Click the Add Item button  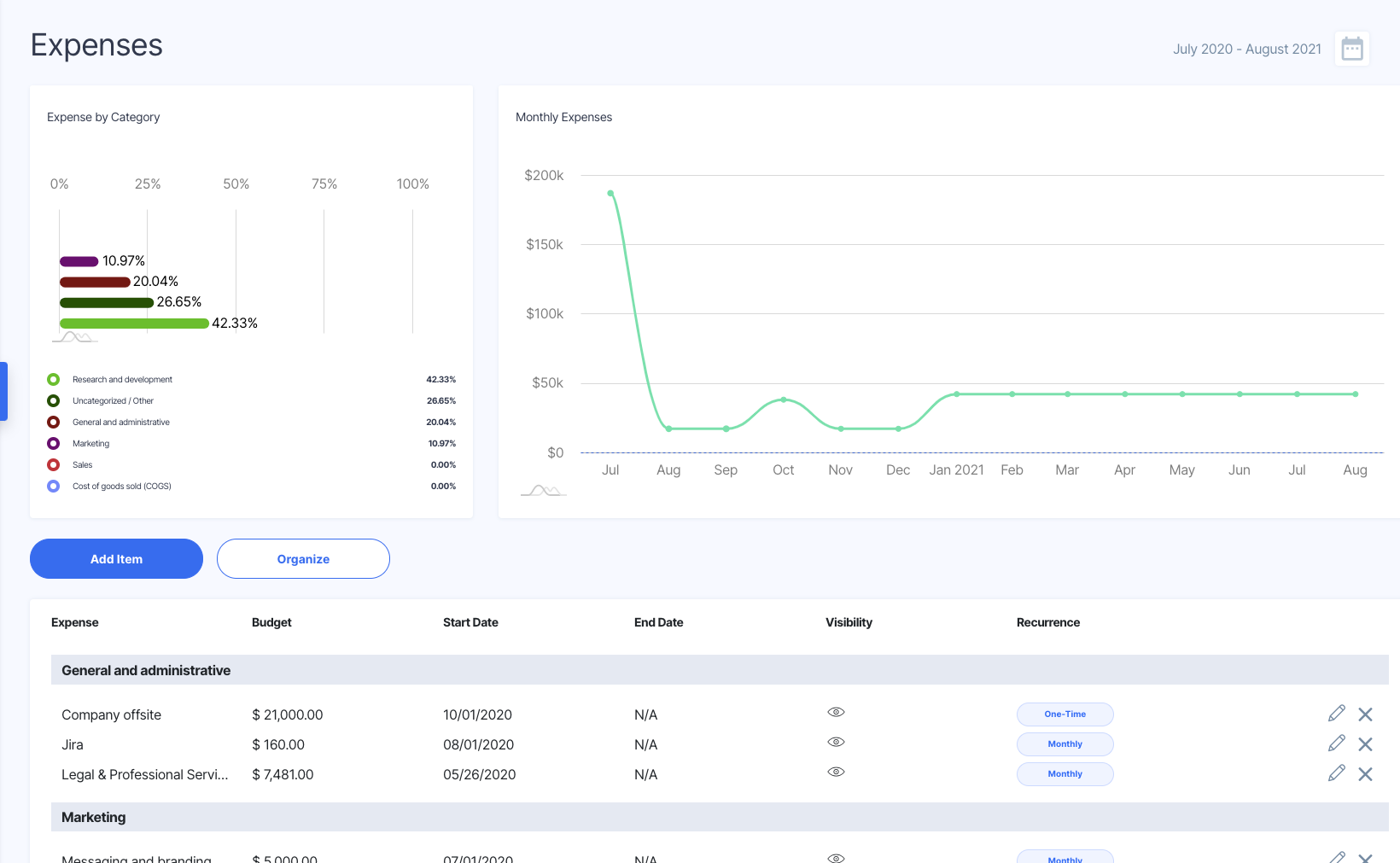click(x=115, y=558)
